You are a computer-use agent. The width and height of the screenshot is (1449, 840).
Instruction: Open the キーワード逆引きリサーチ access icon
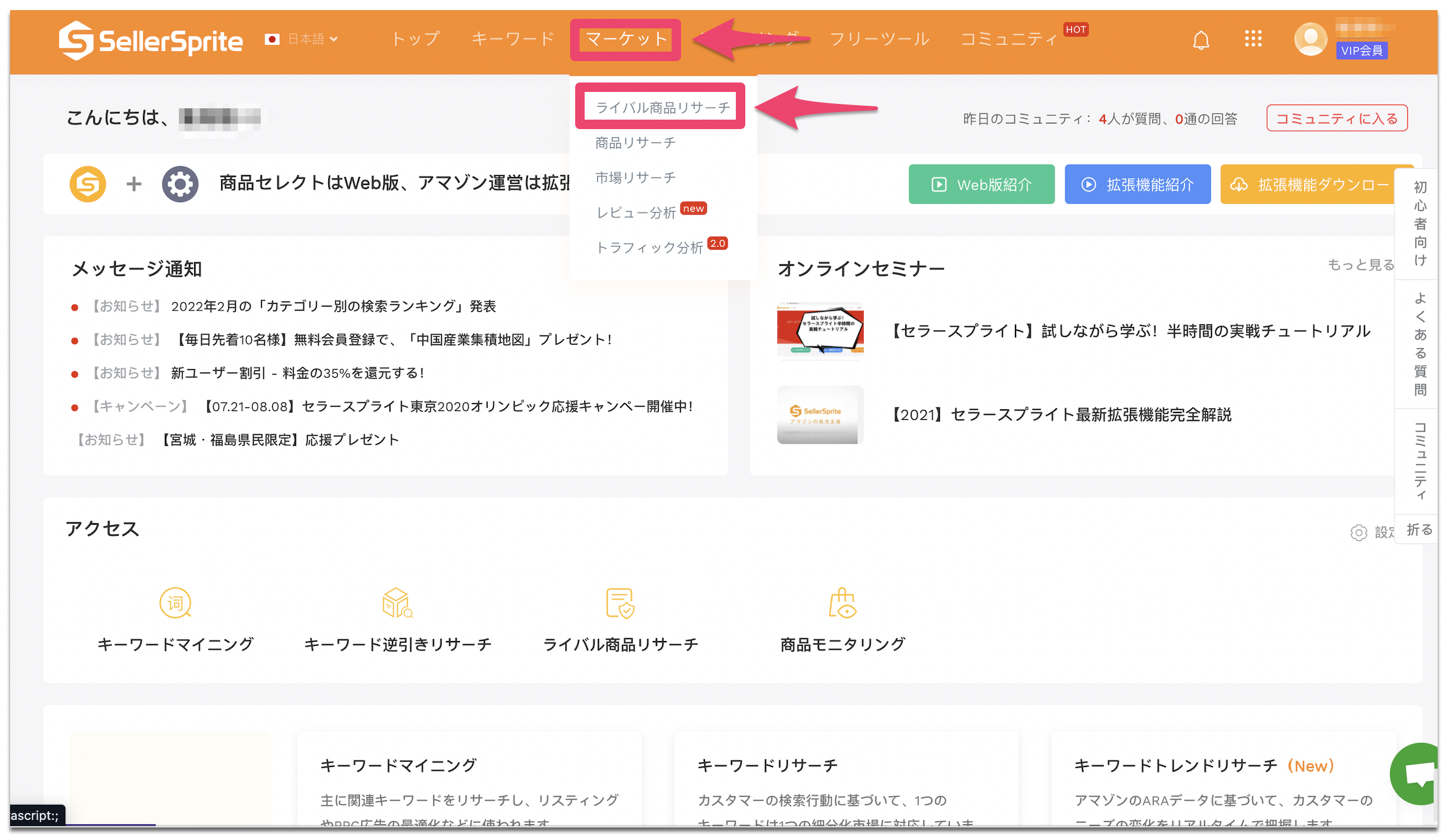tap(398, 603)
